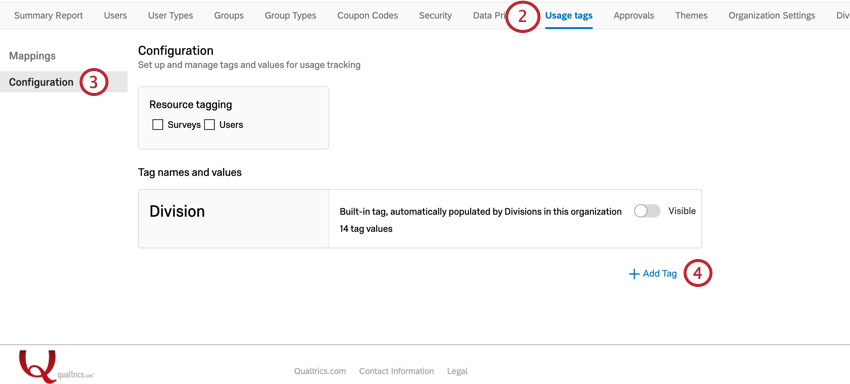Switch to the Approvals tab
This screenshot has width=850, height=384.
coord(634,16)
